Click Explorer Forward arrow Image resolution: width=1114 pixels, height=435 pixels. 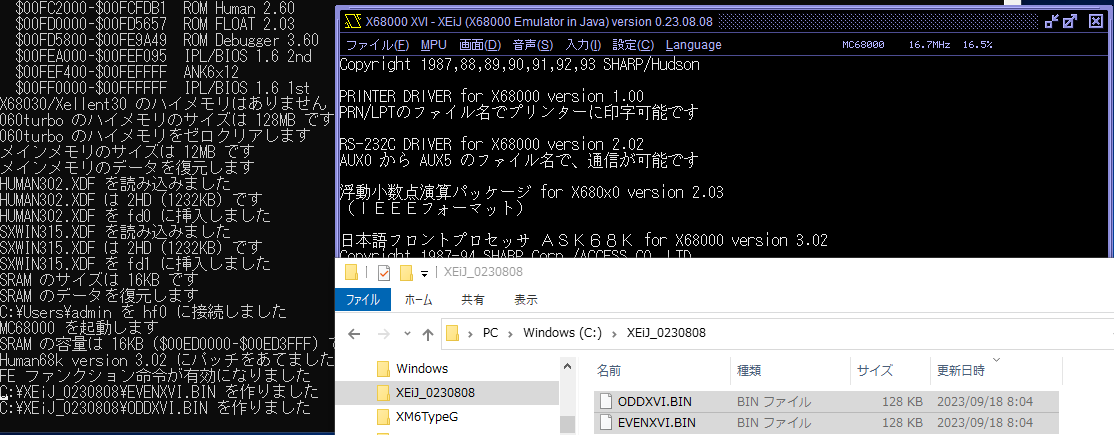click(384, 333)
